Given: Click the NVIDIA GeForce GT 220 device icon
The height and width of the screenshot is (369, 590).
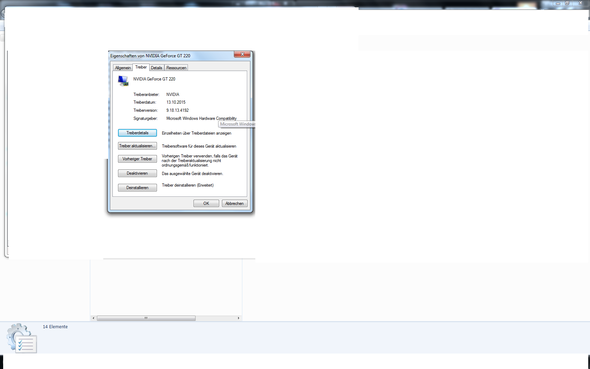Looking at the screenshot, I should click(x=123, y=81).
